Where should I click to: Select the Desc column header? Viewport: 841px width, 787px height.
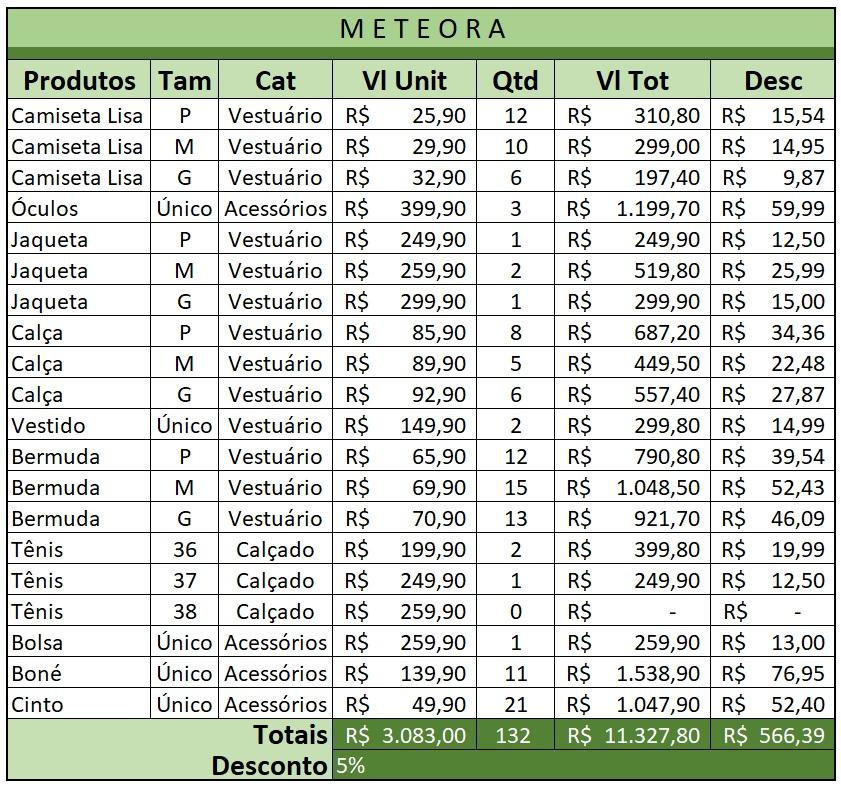[773, 80]
